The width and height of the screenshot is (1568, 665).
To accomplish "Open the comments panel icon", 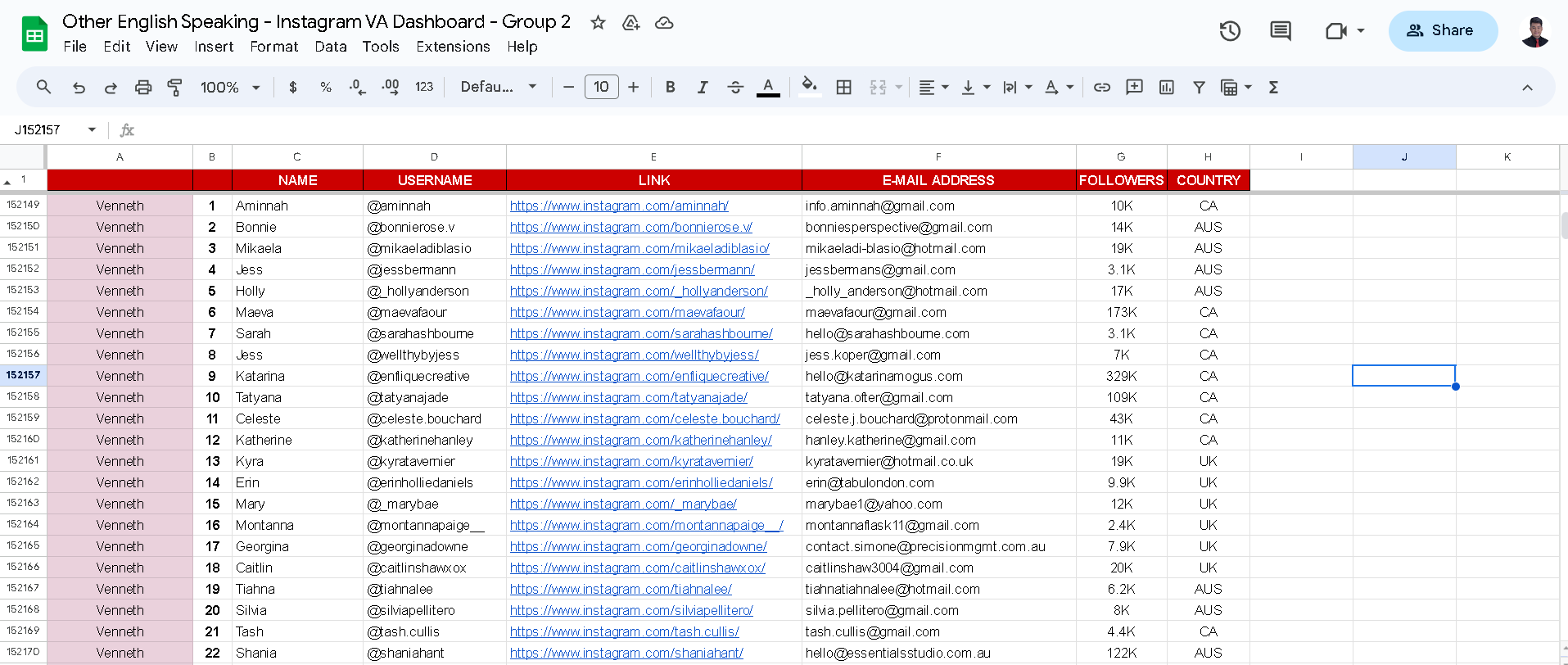I will point(1281,31).
